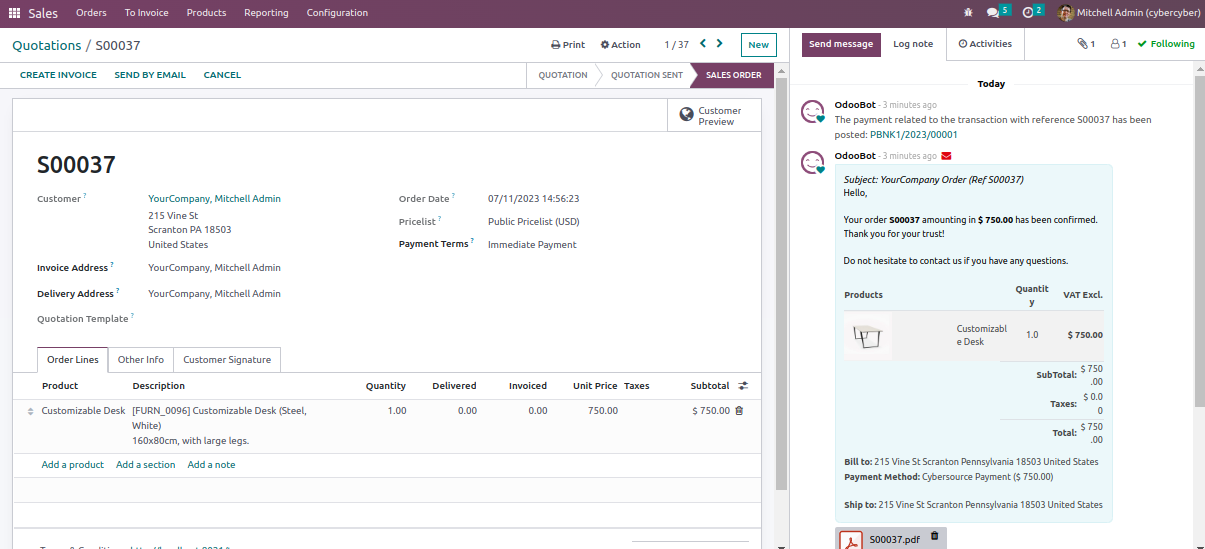Toggle the Following status button
Image resolution: width=1205 pixels, height=549 pixels.
pyautogui.click(x=1166, y=44)
